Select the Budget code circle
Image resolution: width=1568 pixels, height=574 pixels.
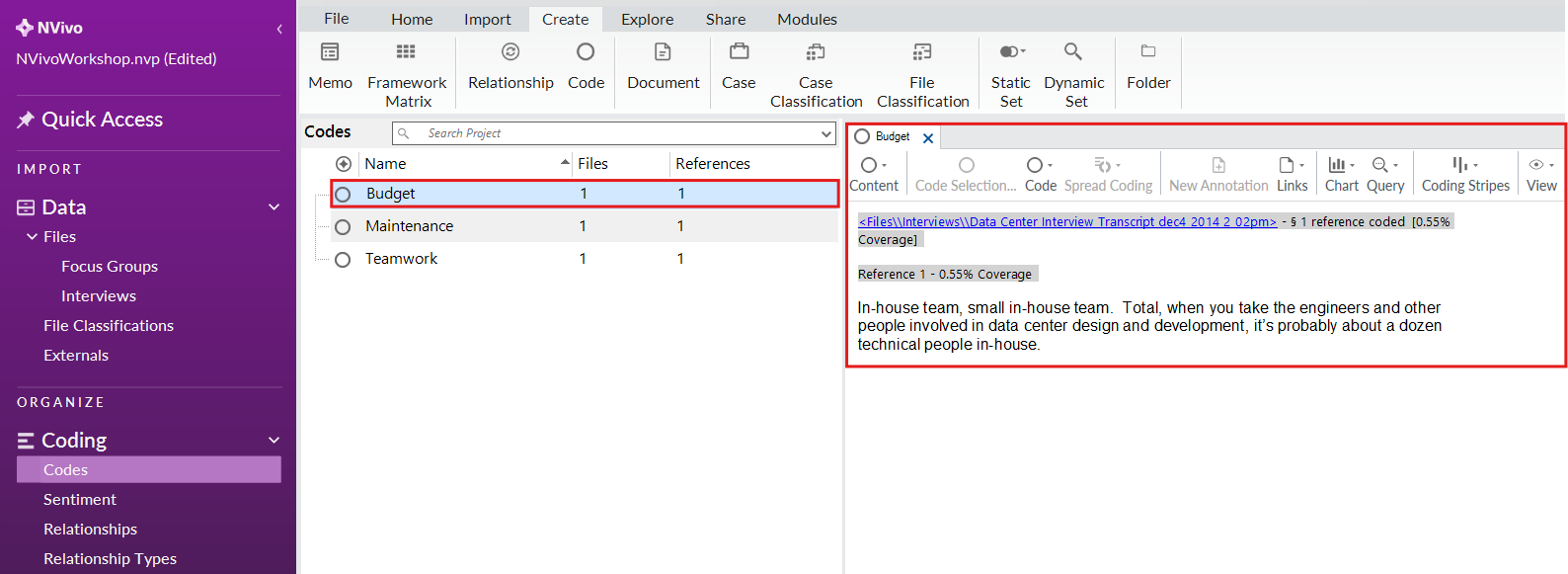343,195
